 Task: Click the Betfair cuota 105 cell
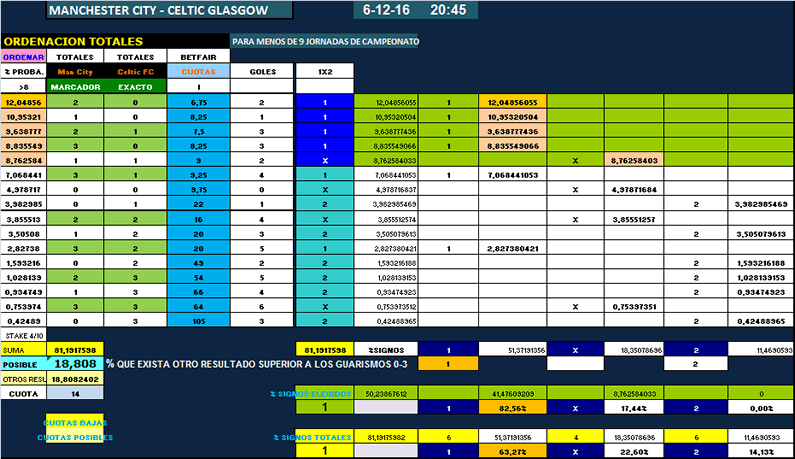pyautogui.click(x=198, y=321)
